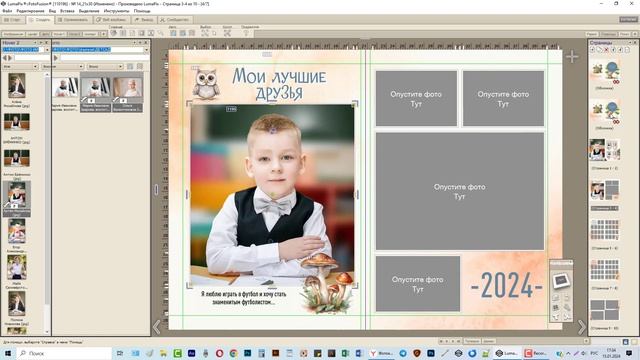Select Страница 7-8 grid thumbnail in pages panel
This screenshot has height=360, width=640.
604,270
